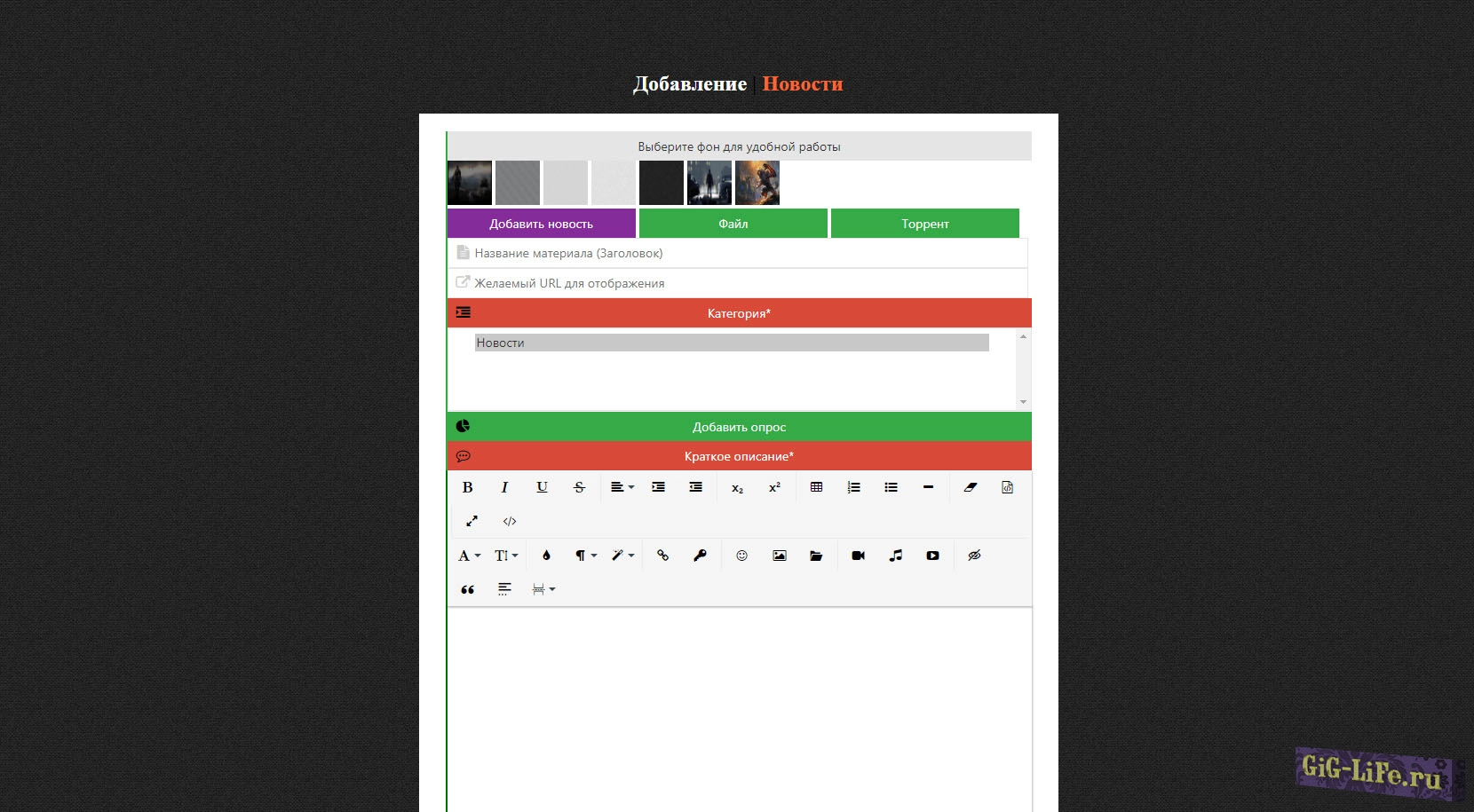This screenshot has width=1474, height=812.
Task: Toggle strikethrough text formatting
Action: (x=579, y=487)
